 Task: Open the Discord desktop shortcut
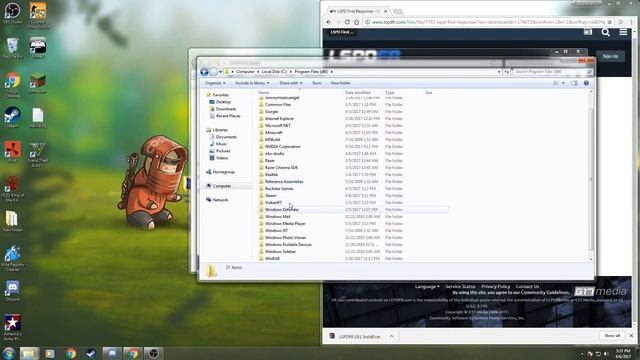tap(12, 291)
